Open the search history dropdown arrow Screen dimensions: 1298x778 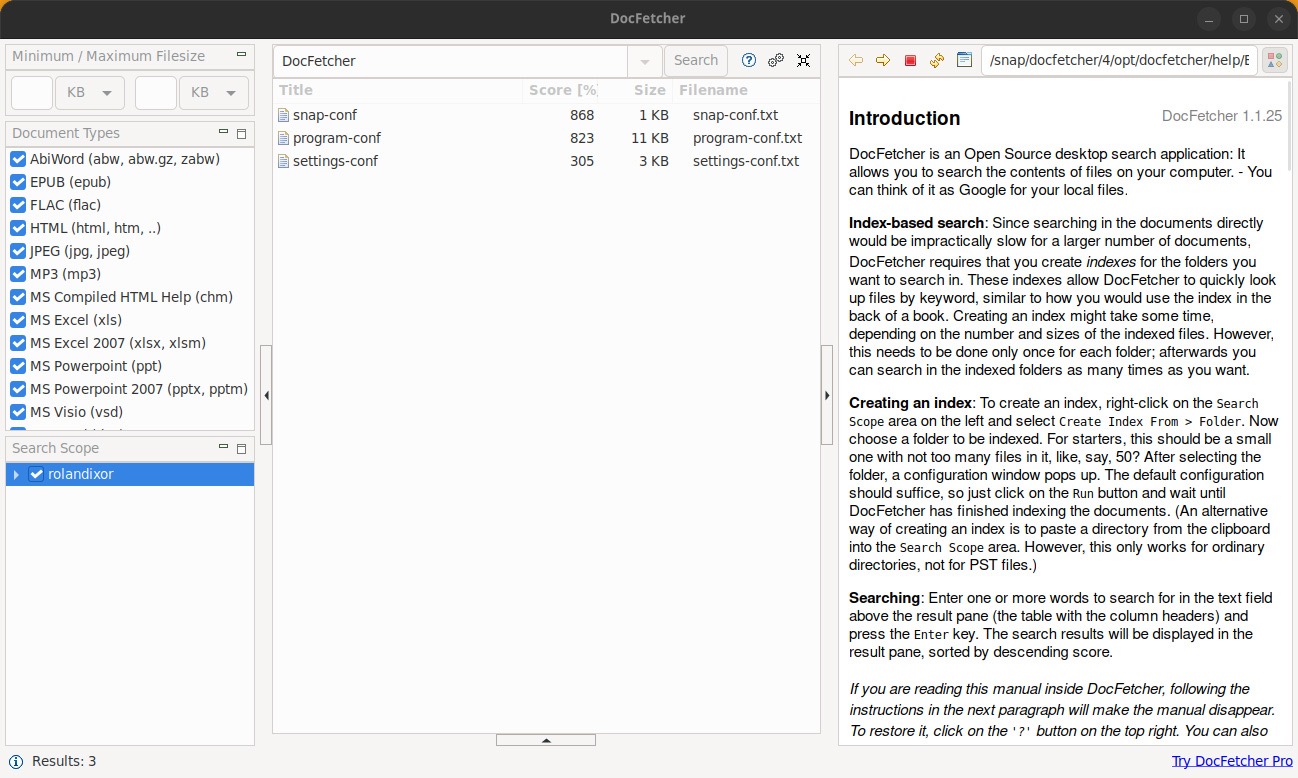[645, 61]
